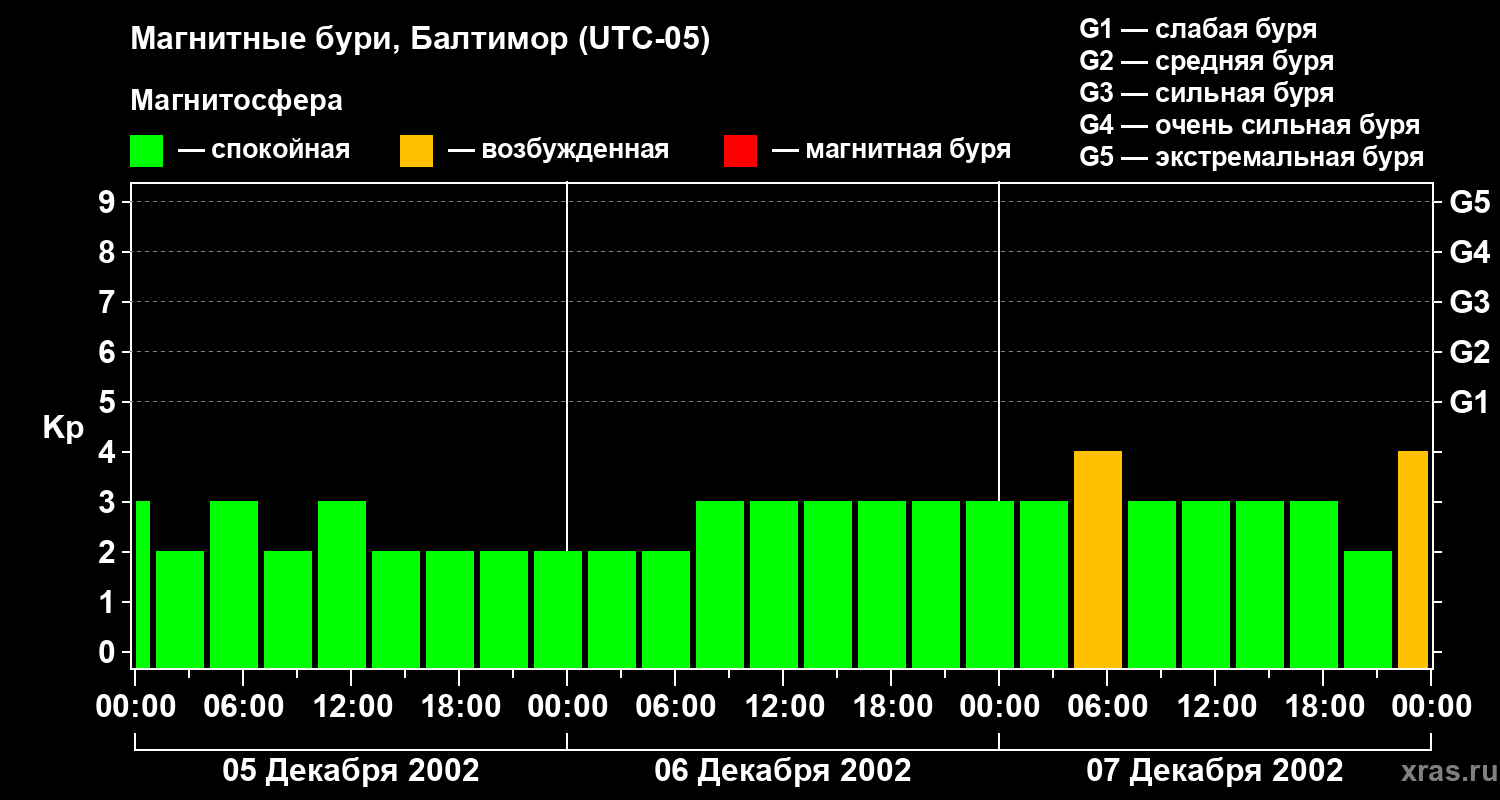Click the orange Kp 4 bar at 06:00, 07 Декабря
The height and width of the screenshot is (800, 1500).
click(x=1098, y=559)
